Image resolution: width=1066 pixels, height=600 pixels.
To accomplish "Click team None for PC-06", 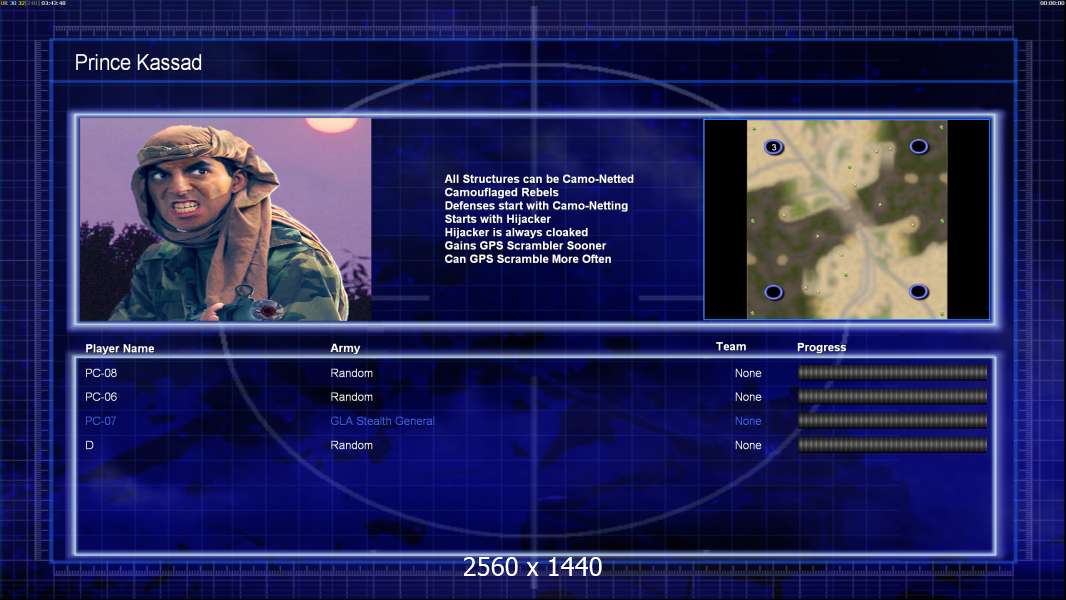I will (x=748, y=397).
